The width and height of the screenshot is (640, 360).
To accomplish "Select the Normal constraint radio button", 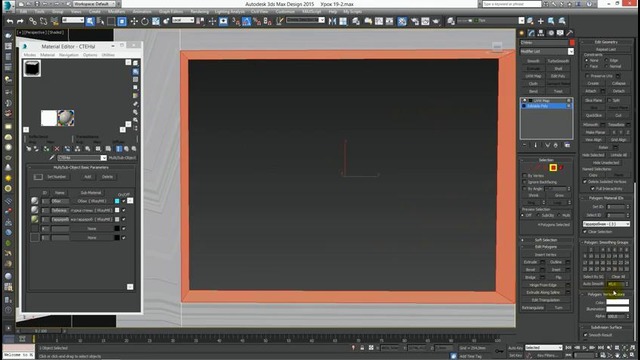I will coord(607,66).
